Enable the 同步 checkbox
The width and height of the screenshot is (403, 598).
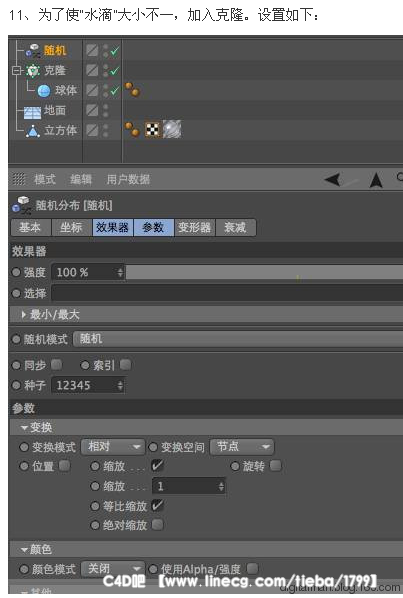(x=56, y=365)
